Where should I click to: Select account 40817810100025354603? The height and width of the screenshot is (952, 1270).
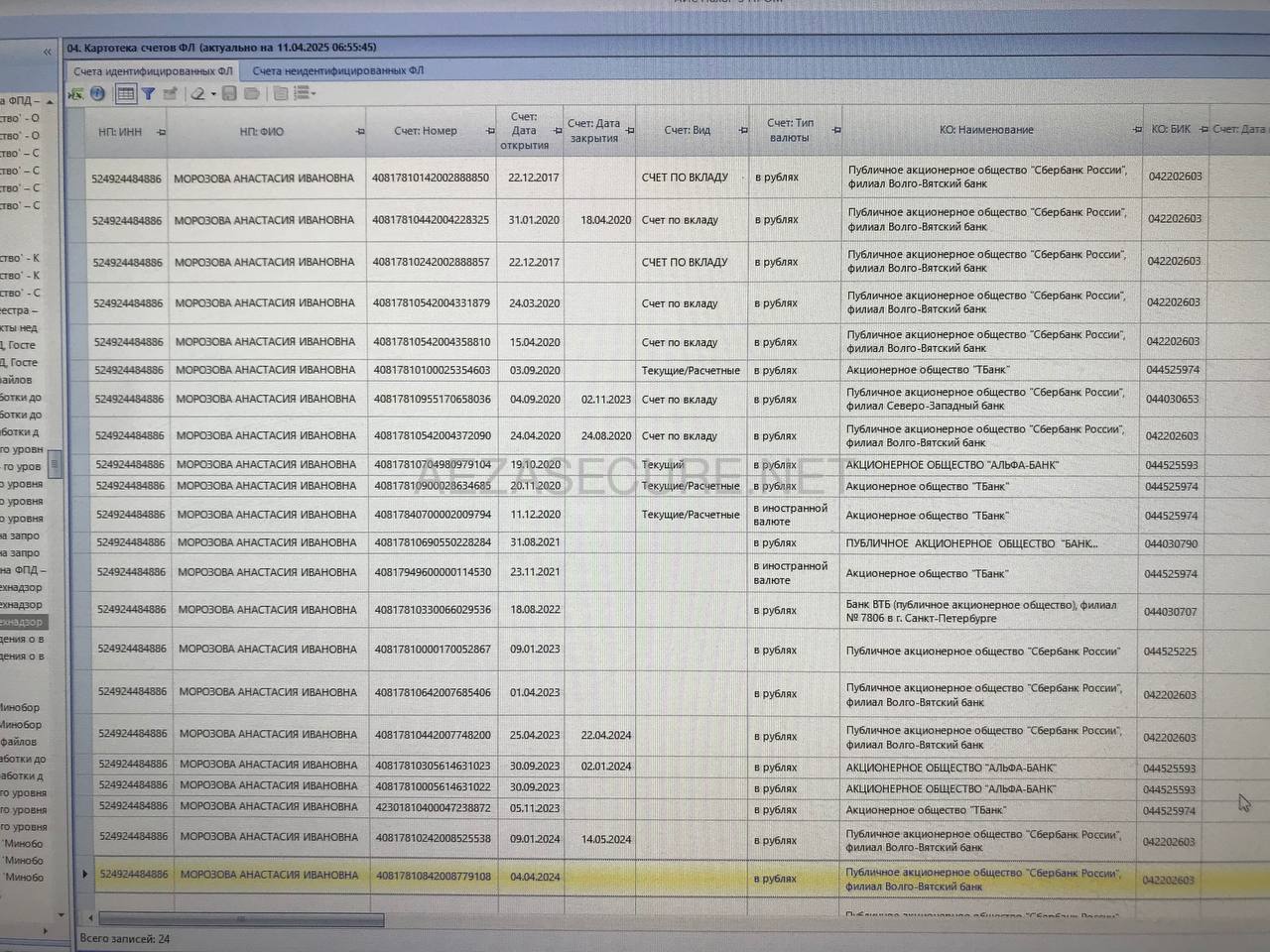point(432,370)
